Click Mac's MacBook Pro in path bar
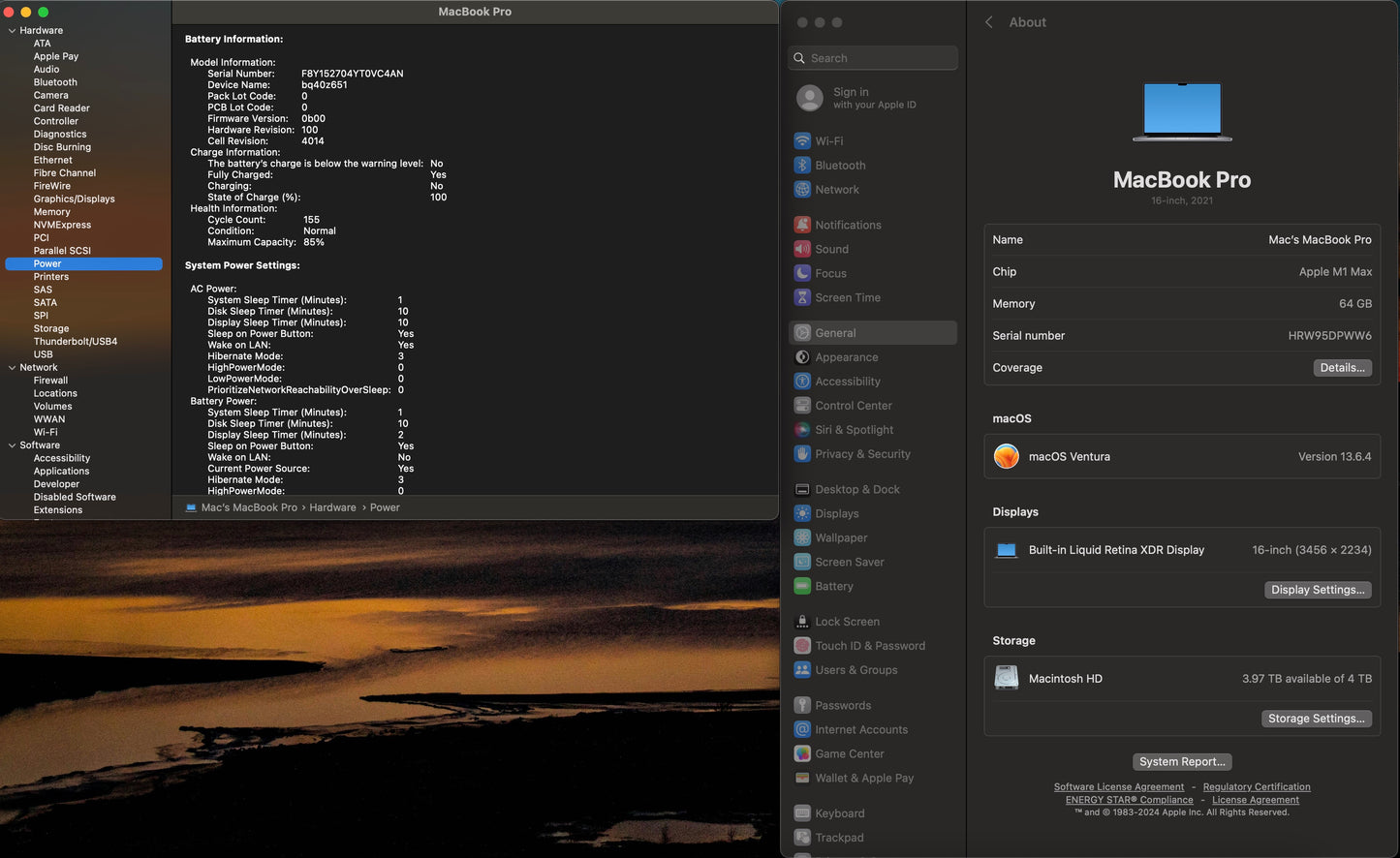 click(249, 507)
